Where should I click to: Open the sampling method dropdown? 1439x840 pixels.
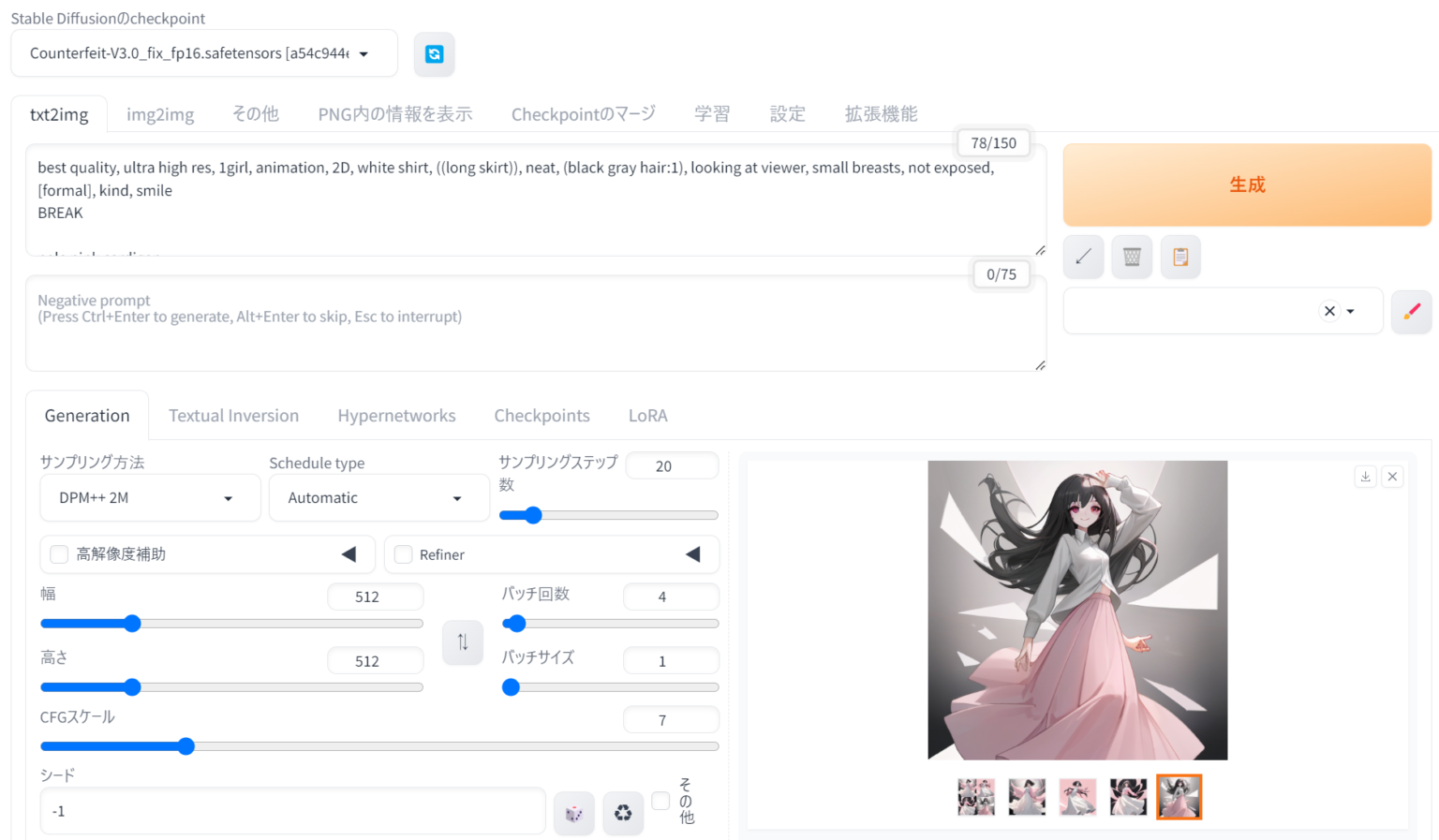[x=150, y=497]
